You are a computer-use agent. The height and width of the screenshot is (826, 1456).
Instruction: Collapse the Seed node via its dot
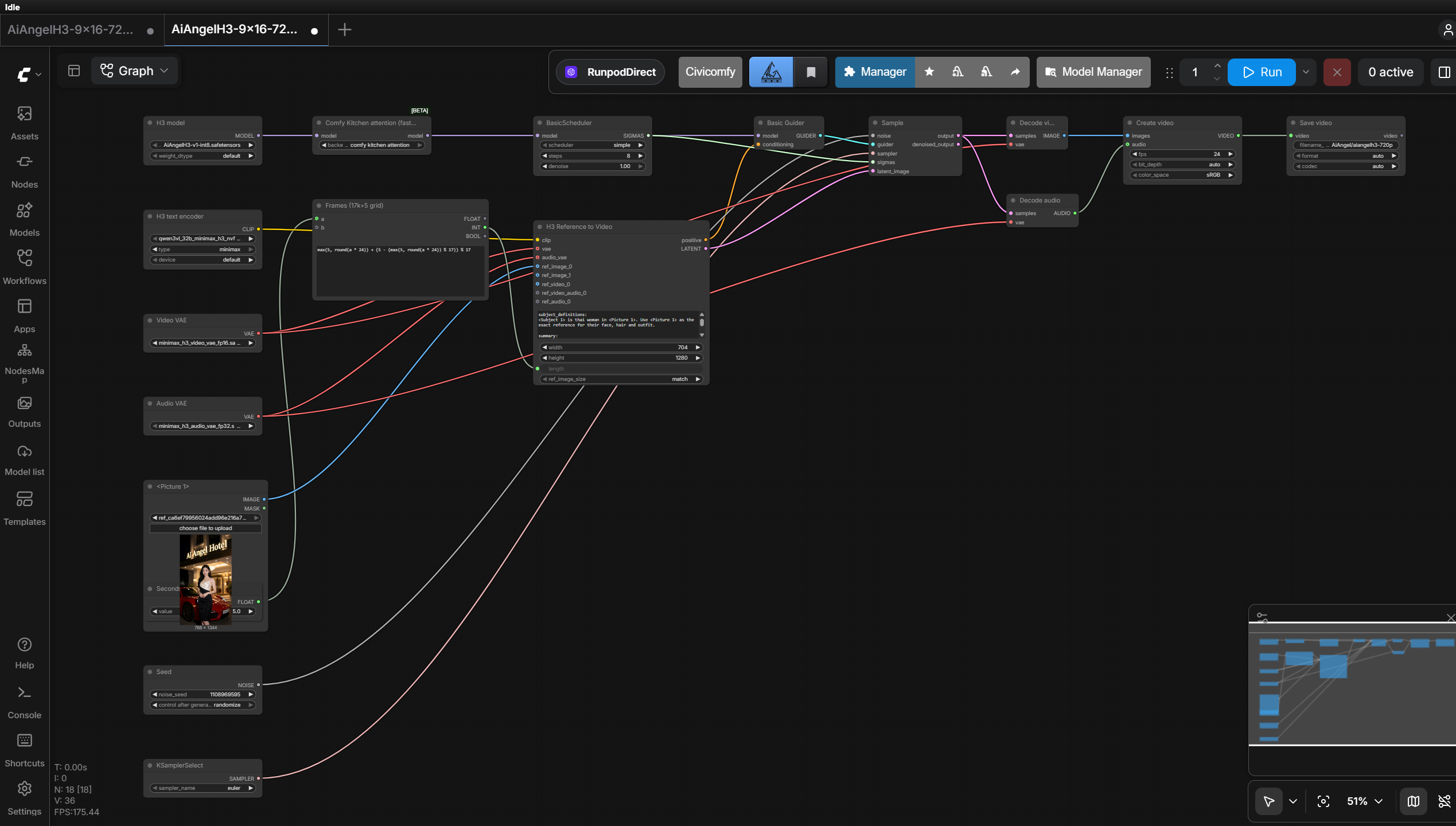(x=150, y=672)
